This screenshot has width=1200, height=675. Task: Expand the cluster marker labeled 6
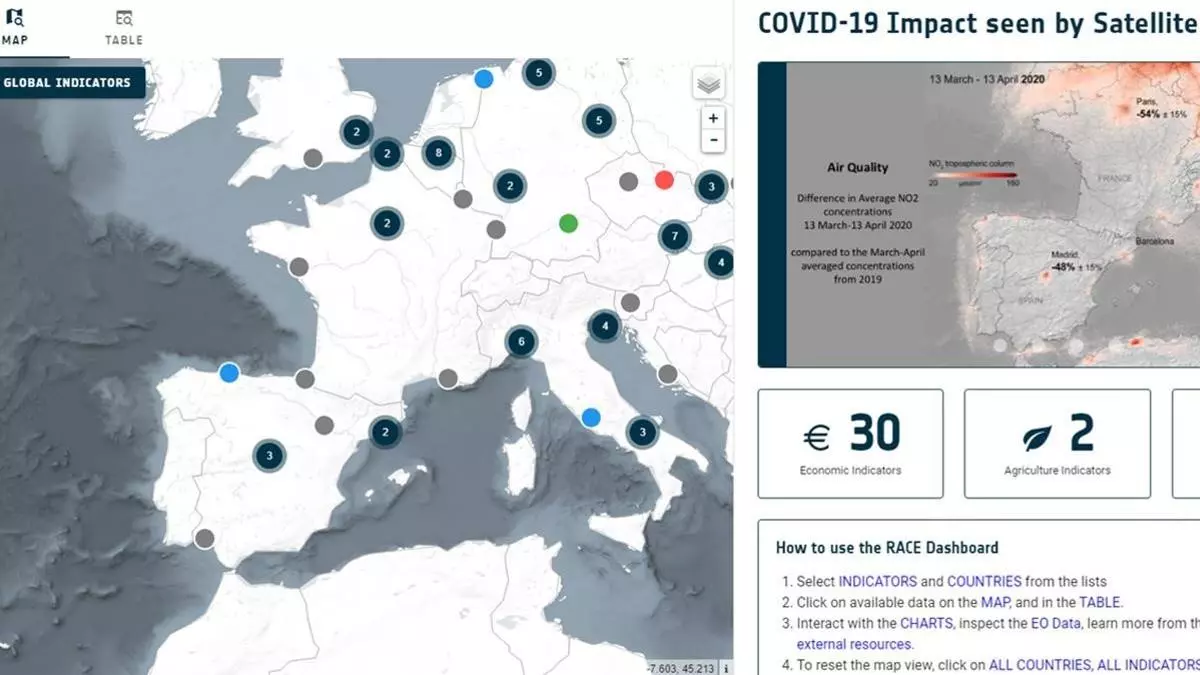520,341
